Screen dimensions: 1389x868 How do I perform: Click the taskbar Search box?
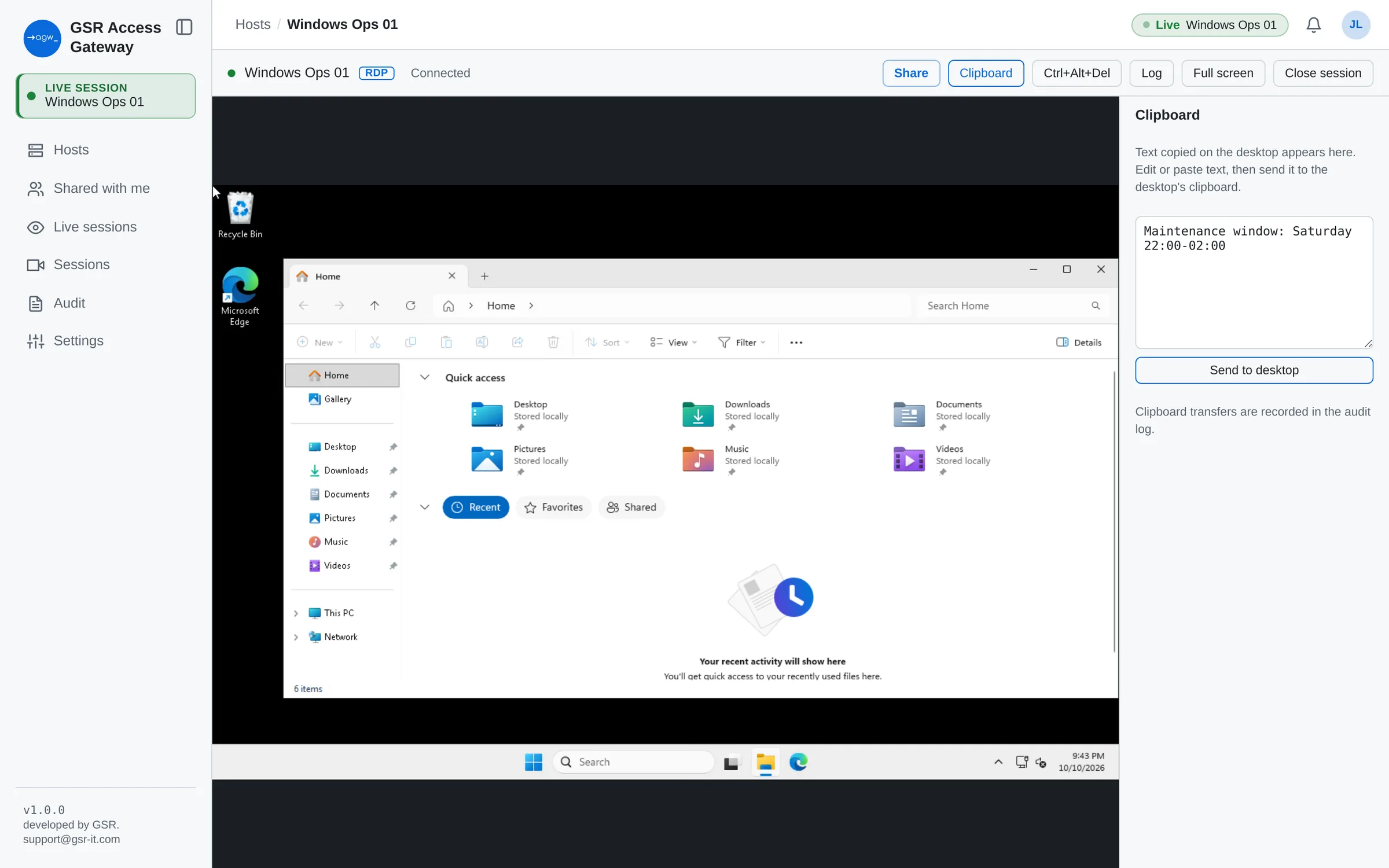(634, 762)
